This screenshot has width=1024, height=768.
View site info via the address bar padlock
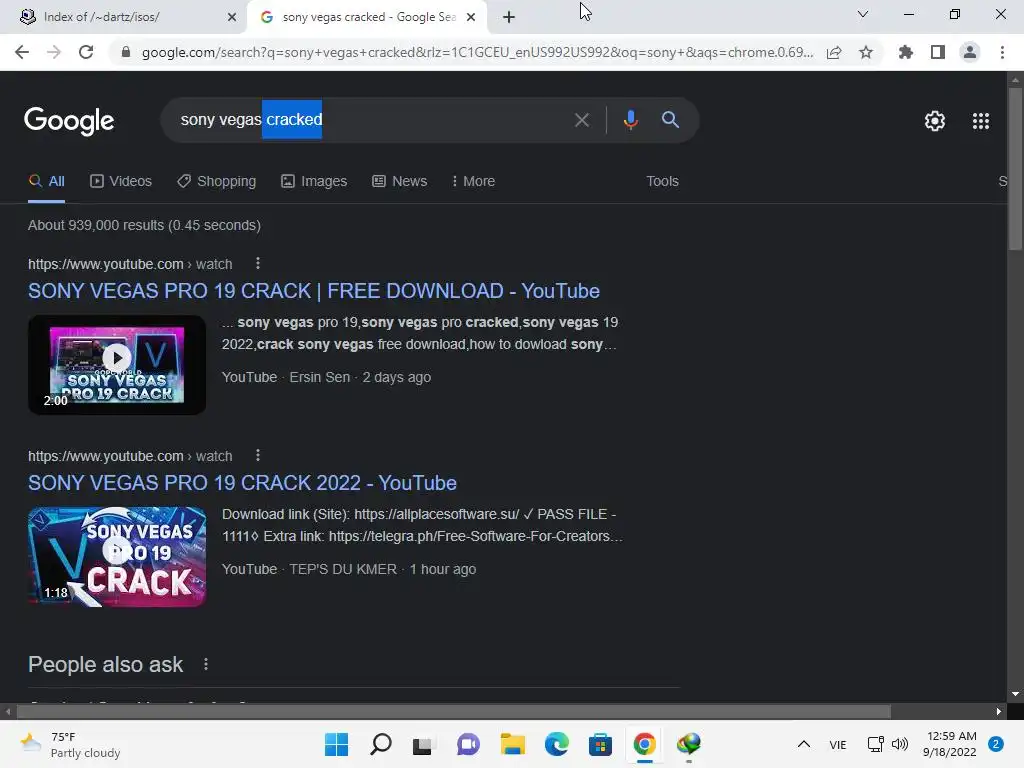pyautogui.click(x=126, y=52)
